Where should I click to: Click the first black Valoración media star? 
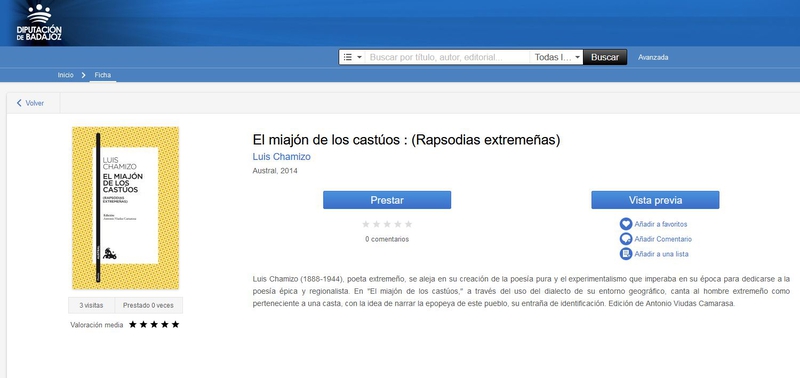(133, 324)
